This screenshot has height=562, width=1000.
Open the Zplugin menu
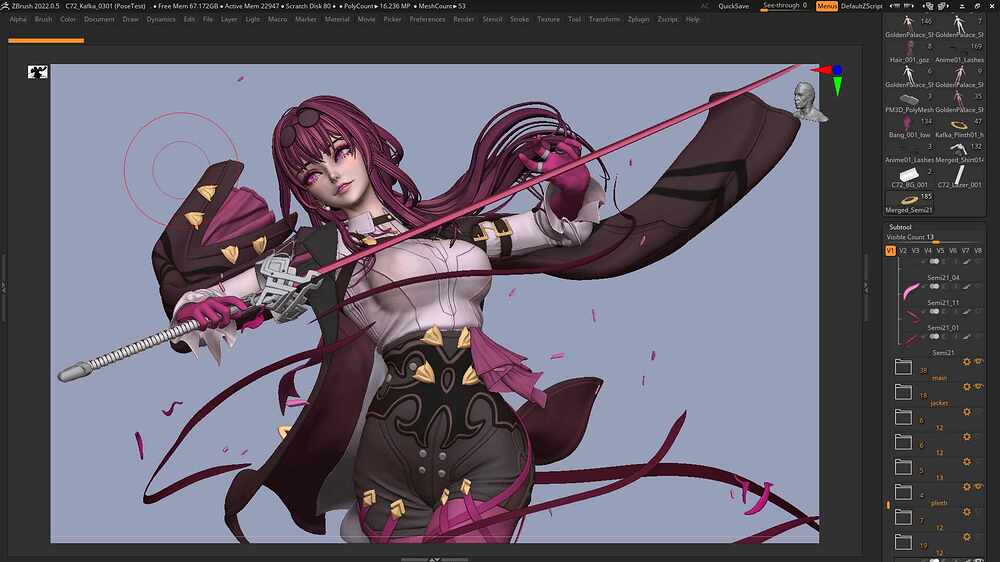(x=638, y=19)
